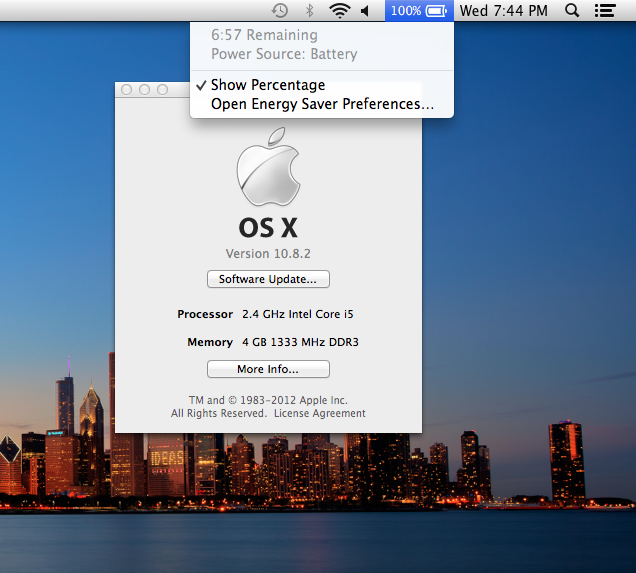Click the Memory label

(x=210, y=342)
